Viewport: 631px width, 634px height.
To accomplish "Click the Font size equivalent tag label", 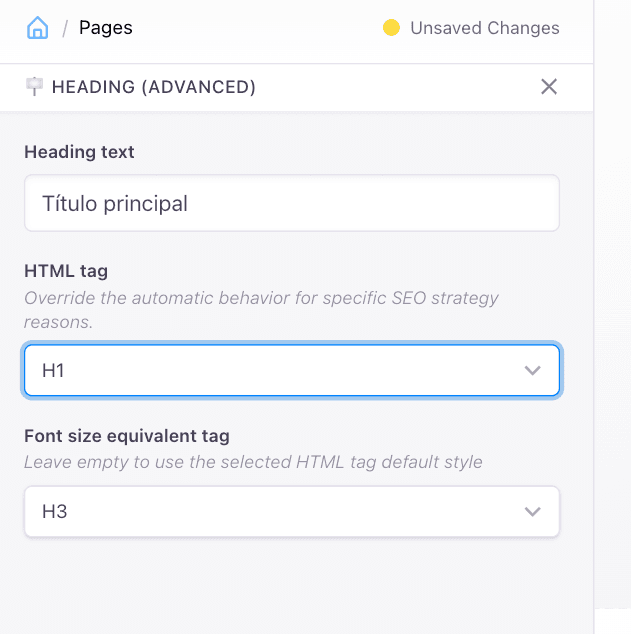I will tap(127, 436).
